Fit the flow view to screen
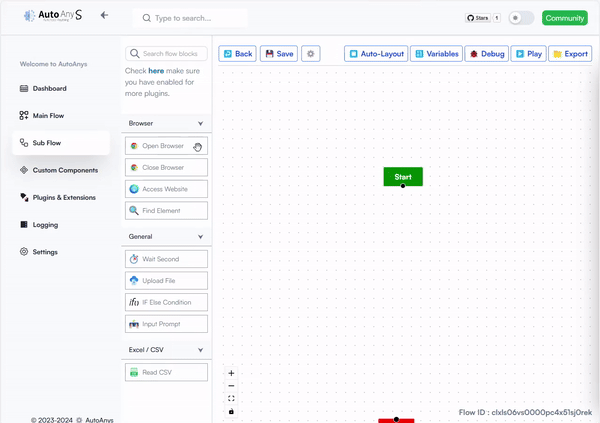600x423 pixels. [x=231, y=399]
